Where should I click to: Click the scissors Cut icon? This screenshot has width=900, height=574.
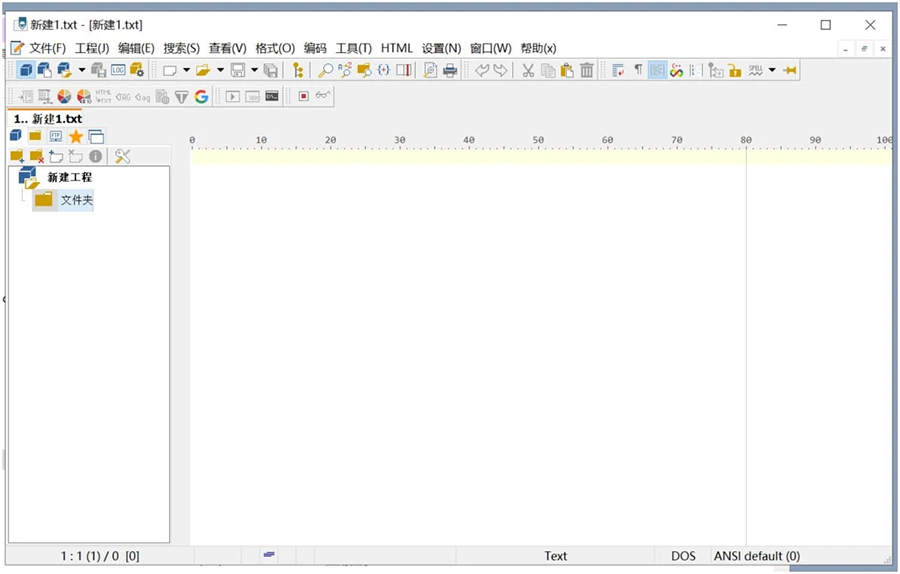528,70
